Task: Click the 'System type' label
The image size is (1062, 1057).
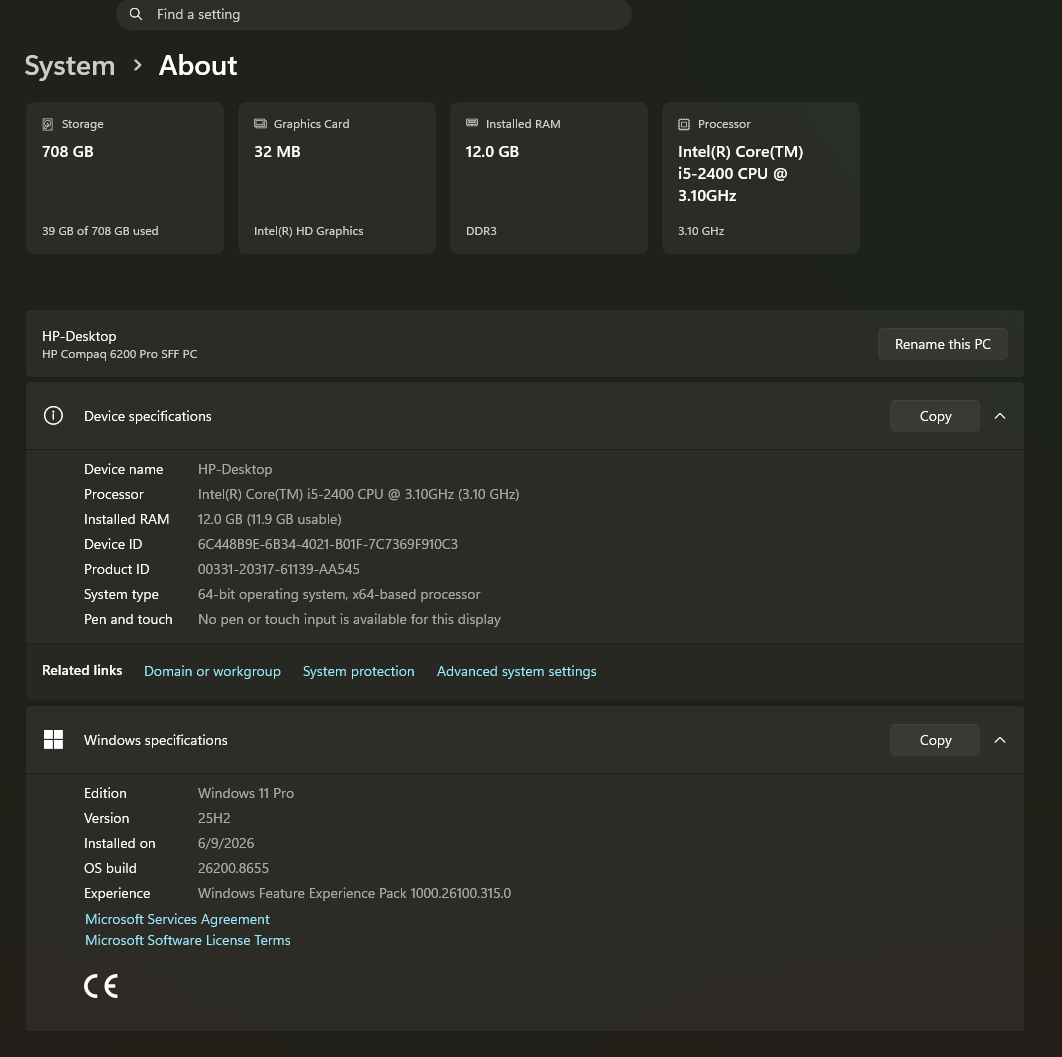Action: point(121,594)
